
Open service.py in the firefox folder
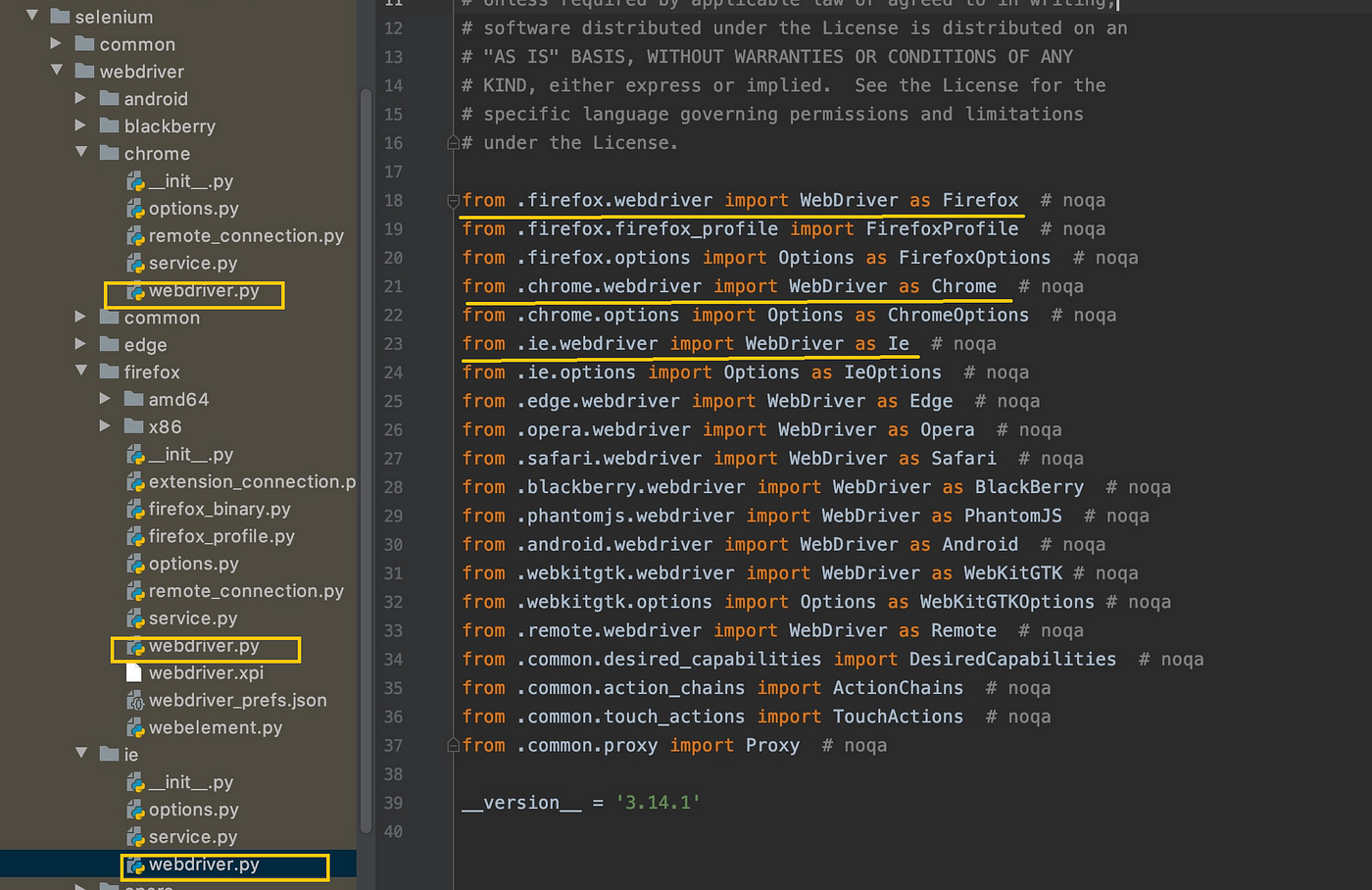(193, 618)
